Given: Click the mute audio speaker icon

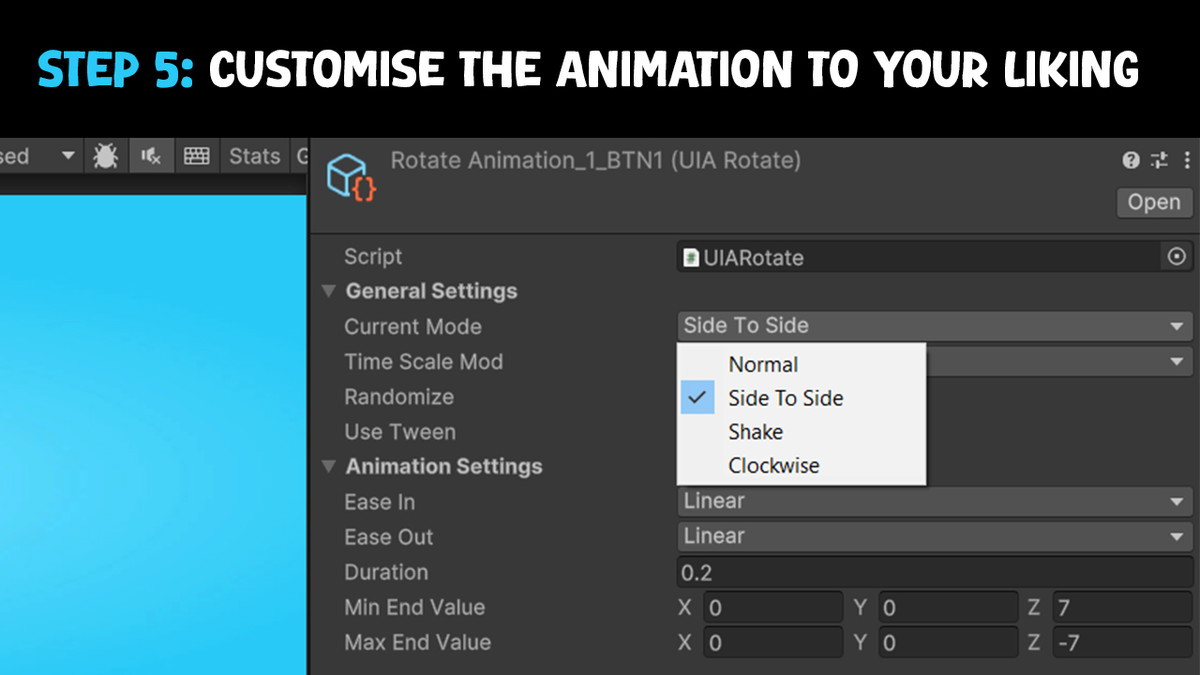Looking at the screenshot, I should click(x=151, y=156).
